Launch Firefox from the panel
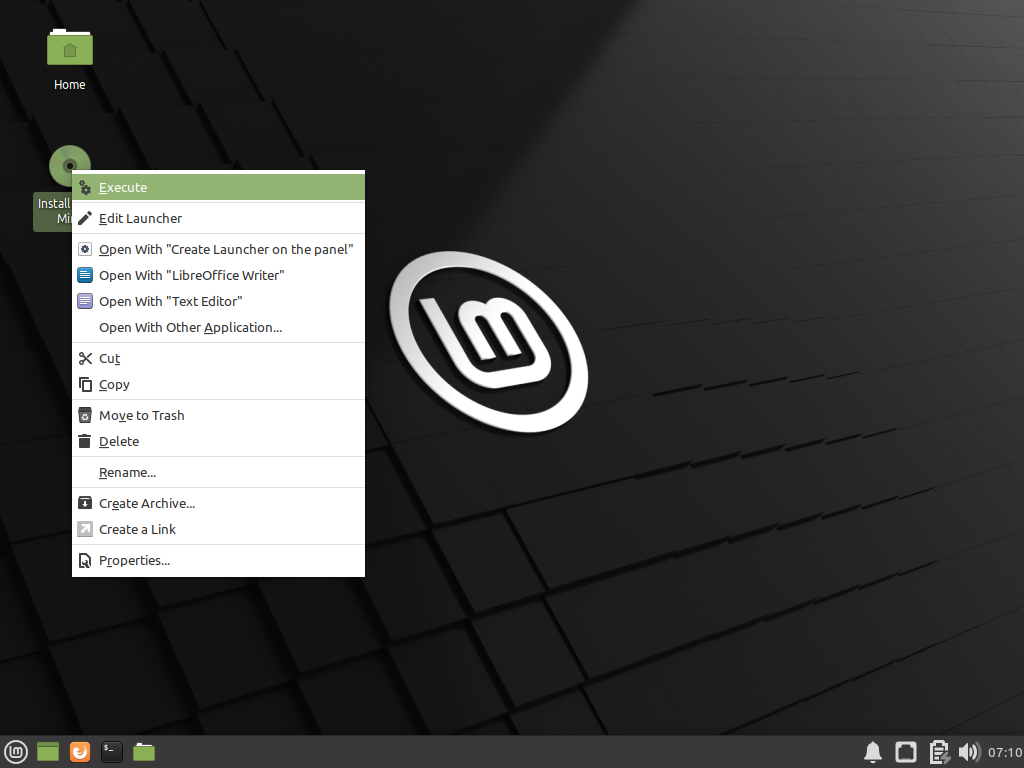Screen dimensions: 1024x768 [x=80, y=752]
